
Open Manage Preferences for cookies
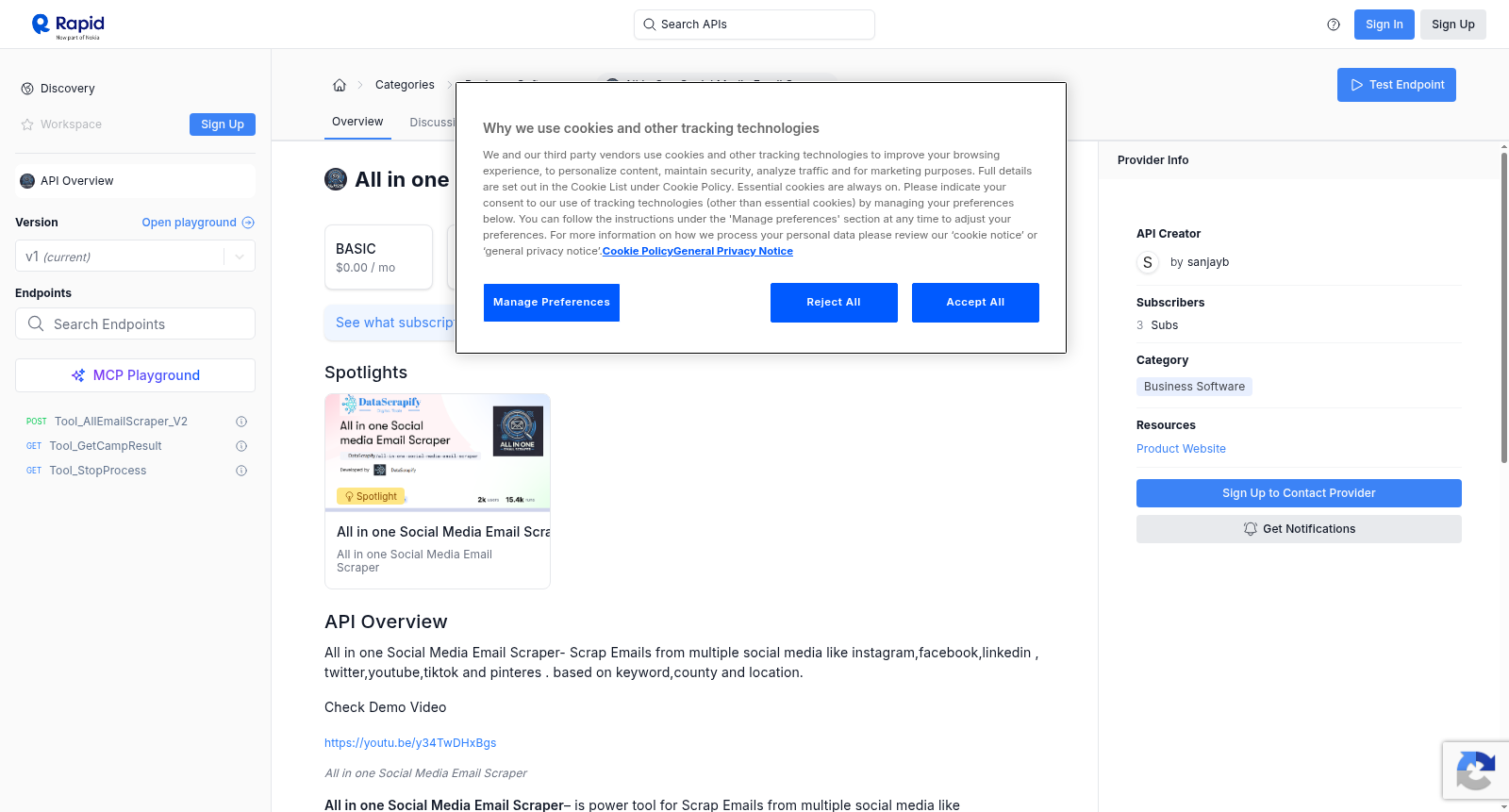point(552,303)
